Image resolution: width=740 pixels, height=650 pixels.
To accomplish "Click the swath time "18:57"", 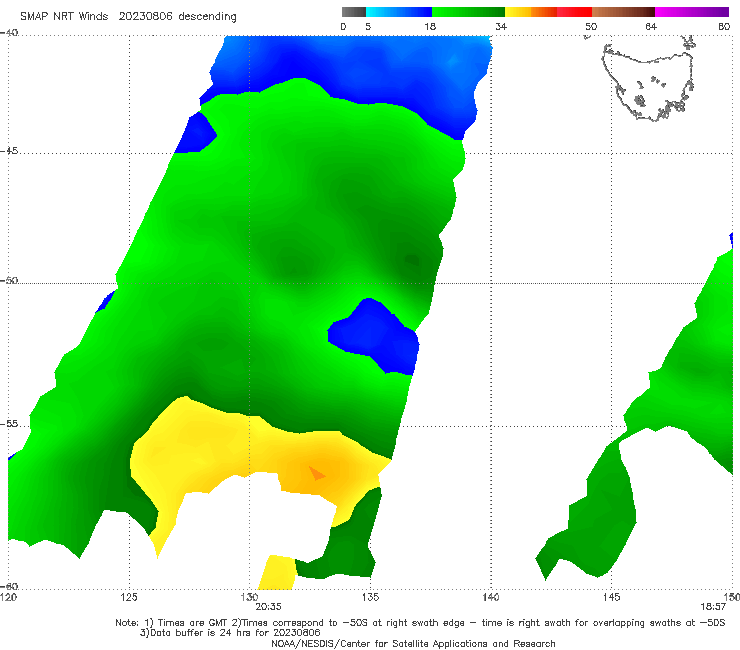I will (x=713, y=607).
